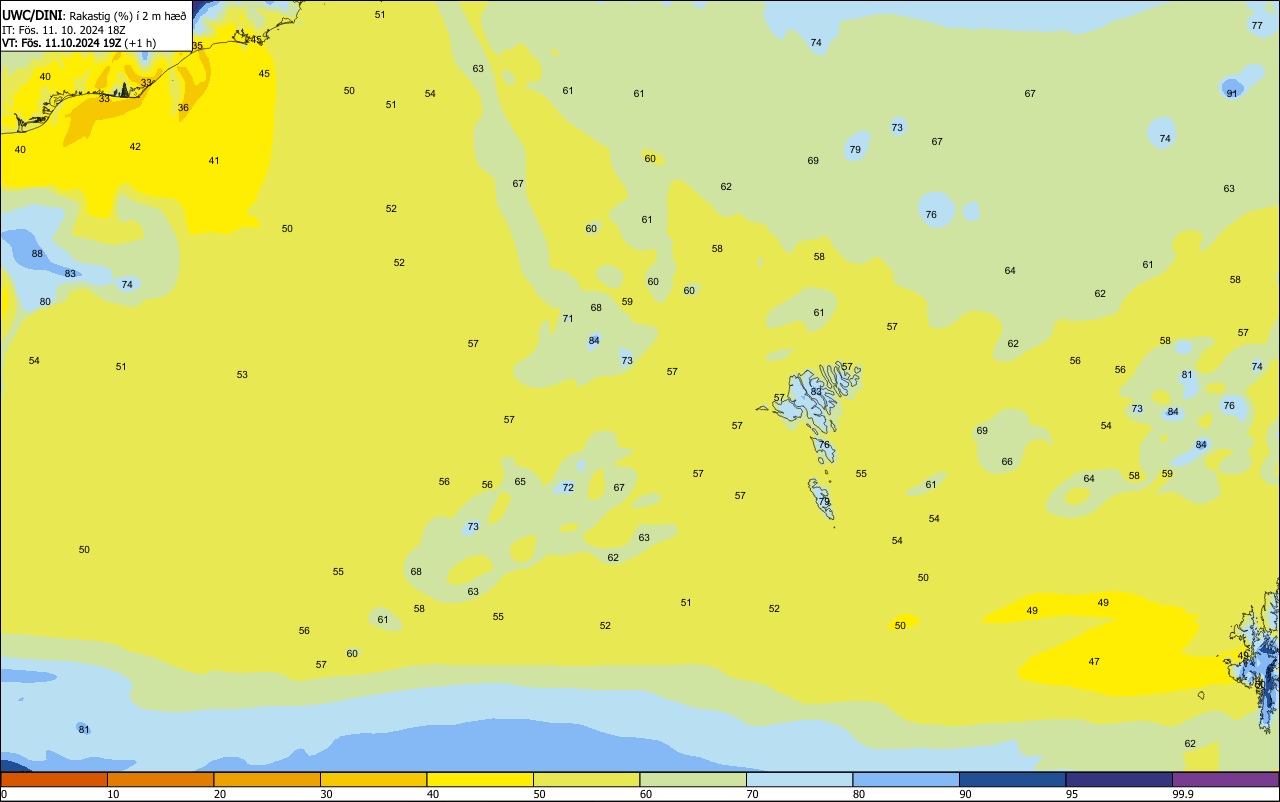Click the "Rakastig (%) í 2 m hæð" label

click(x=128, y=16)
